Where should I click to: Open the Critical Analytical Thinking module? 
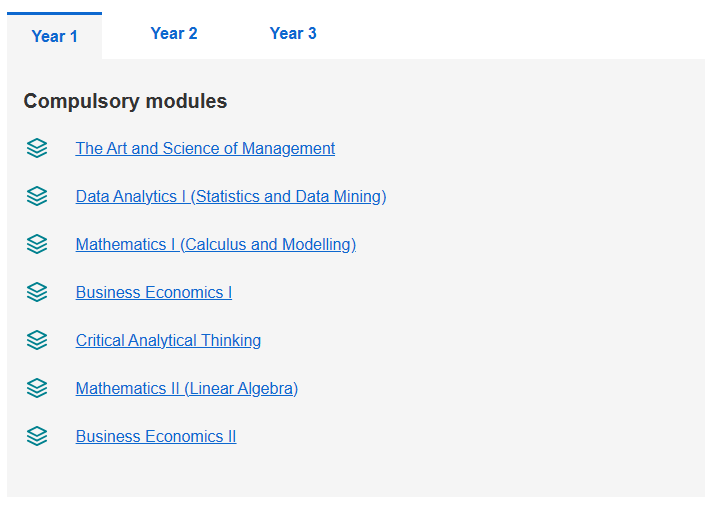(x=168, y=340)
